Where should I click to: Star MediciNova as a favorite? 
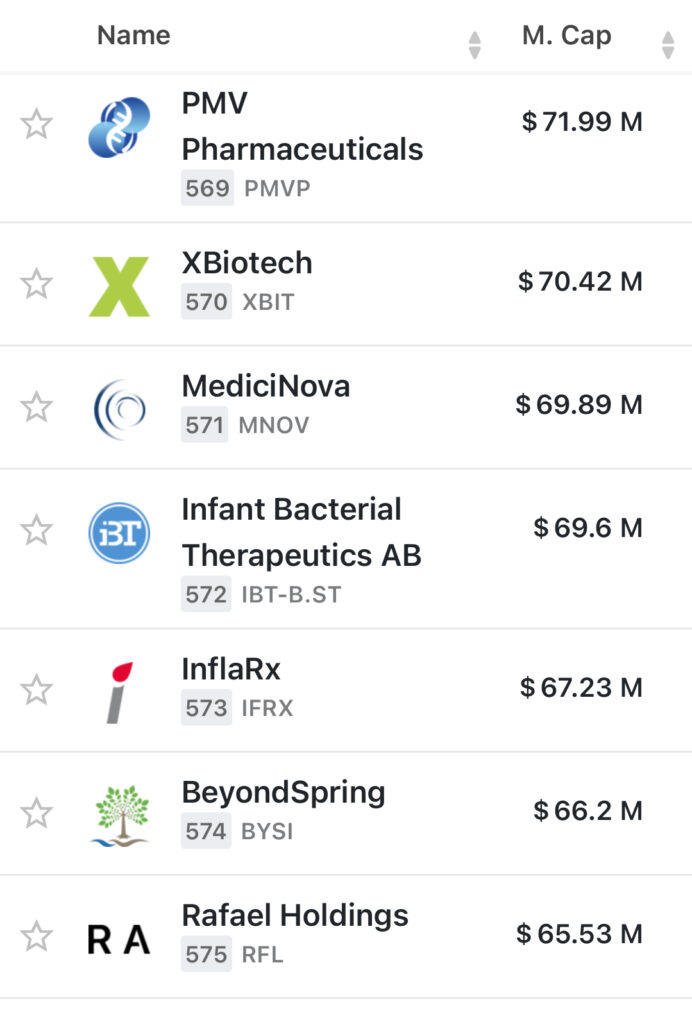pyautogui.click(x=36, y=407)
